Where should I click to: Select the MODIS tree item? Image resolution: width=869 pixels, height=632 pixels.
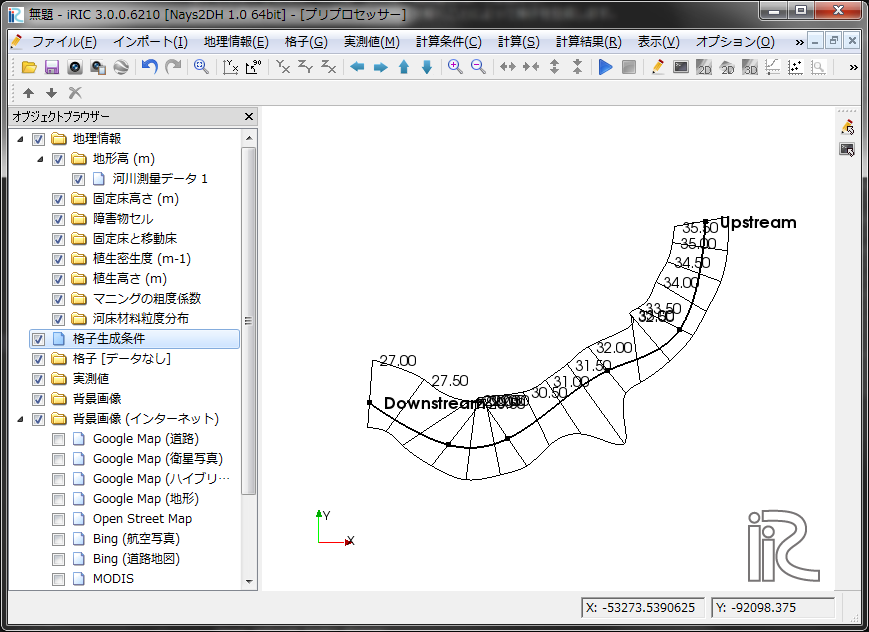tap(113, 579)
